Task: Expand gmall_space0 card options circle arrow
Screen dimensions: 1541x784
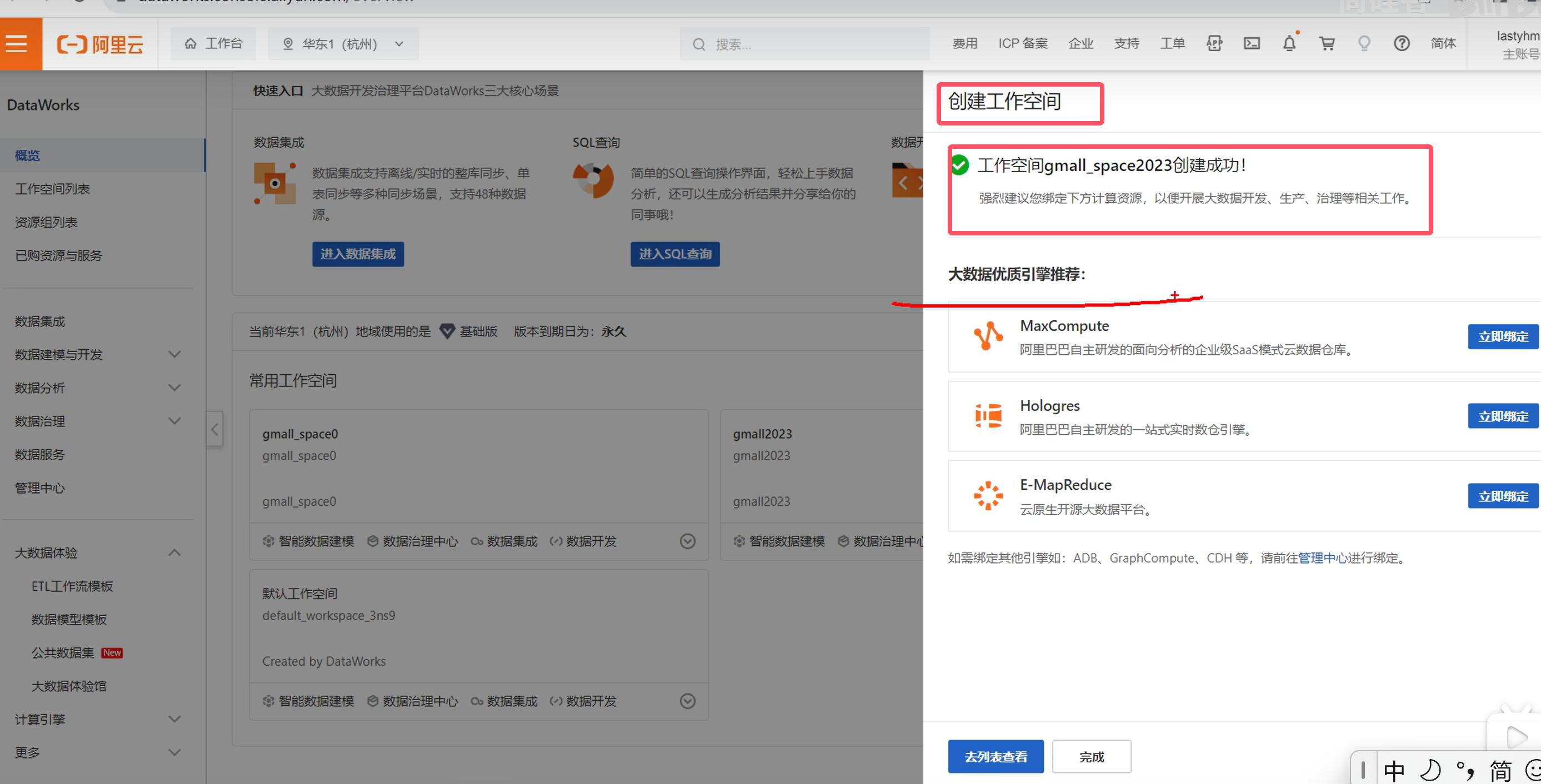Action: point(687,541)
